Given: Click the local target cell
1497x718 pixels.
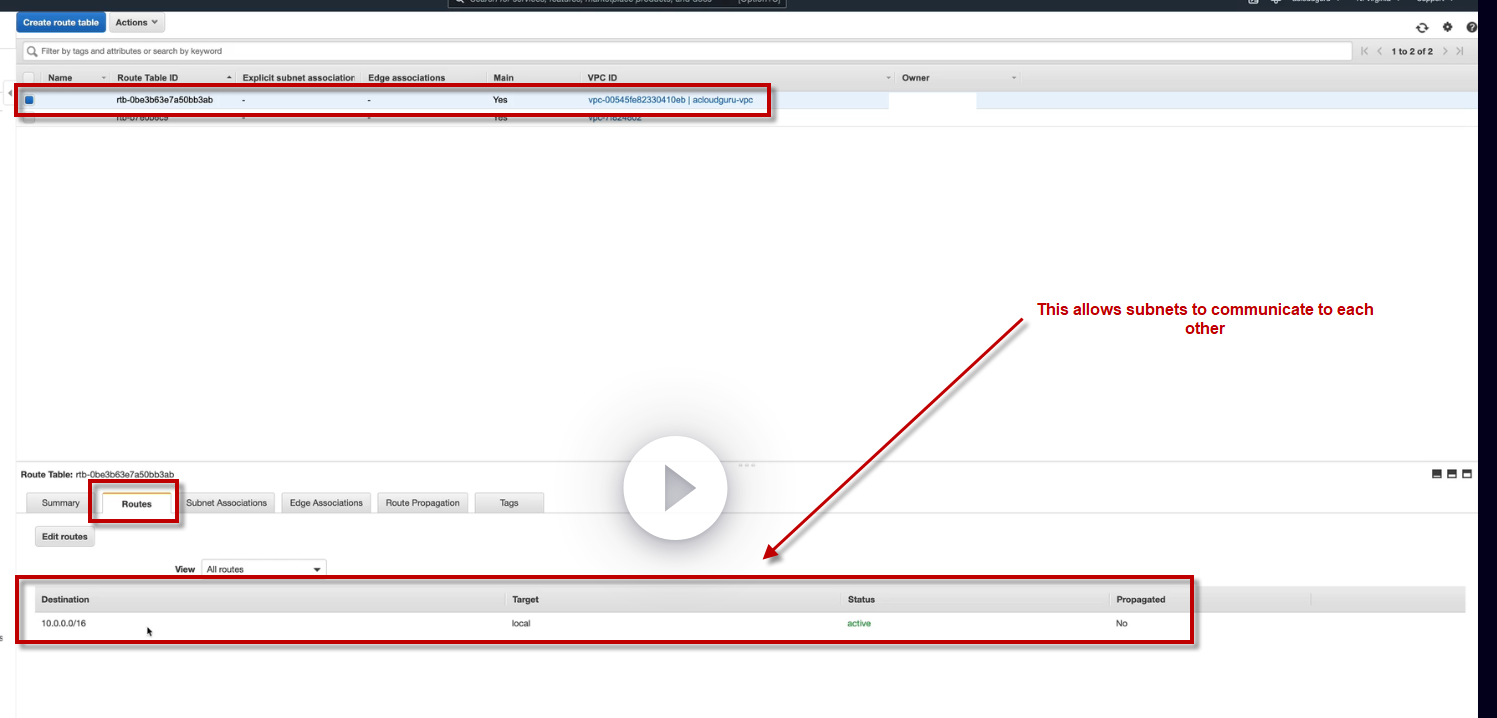Looking at the screenshot, I should [521, 624].
